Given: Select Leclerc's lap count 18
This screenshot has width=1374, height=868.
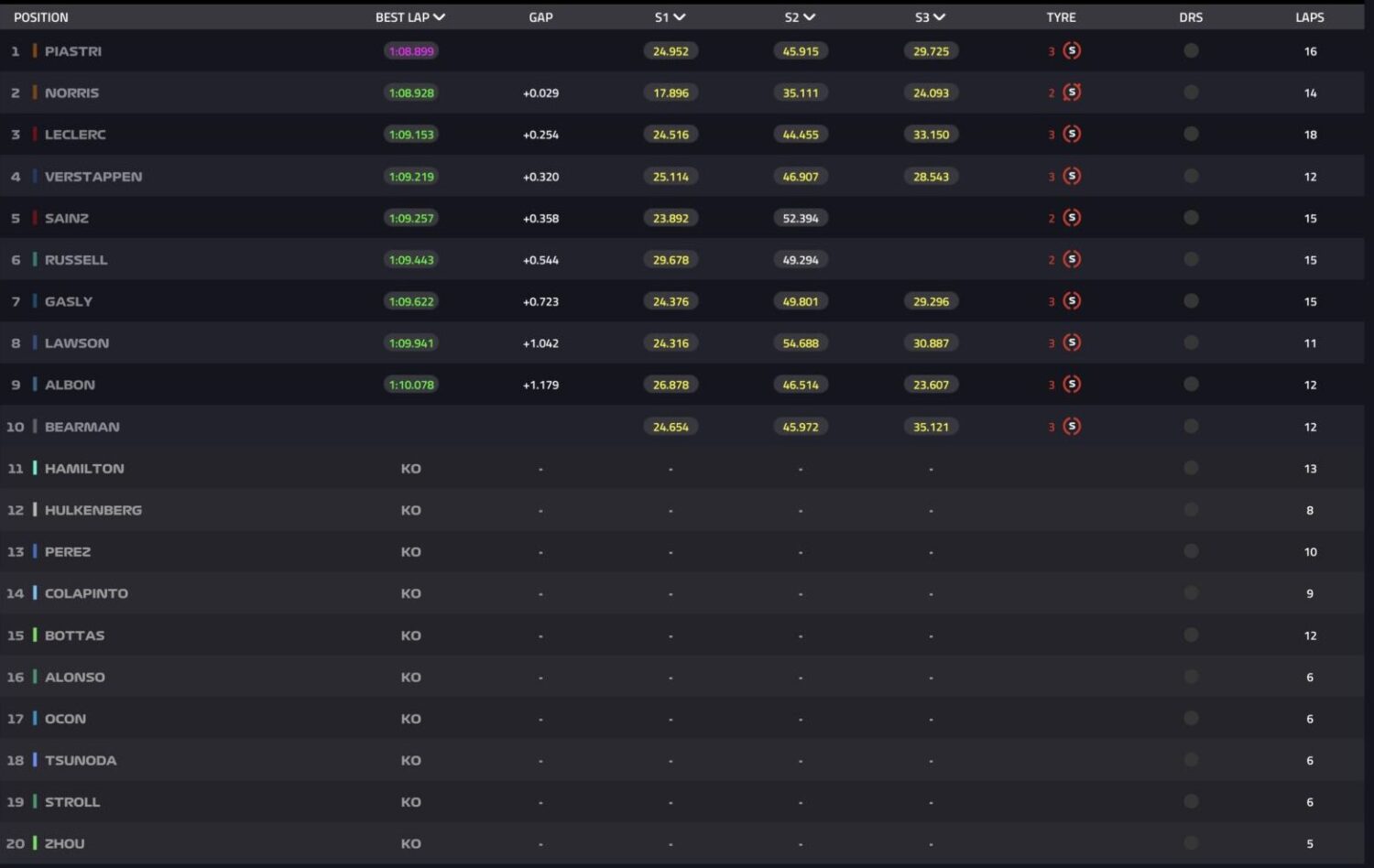Looking at the screenshot, I should coord(1310,135).
